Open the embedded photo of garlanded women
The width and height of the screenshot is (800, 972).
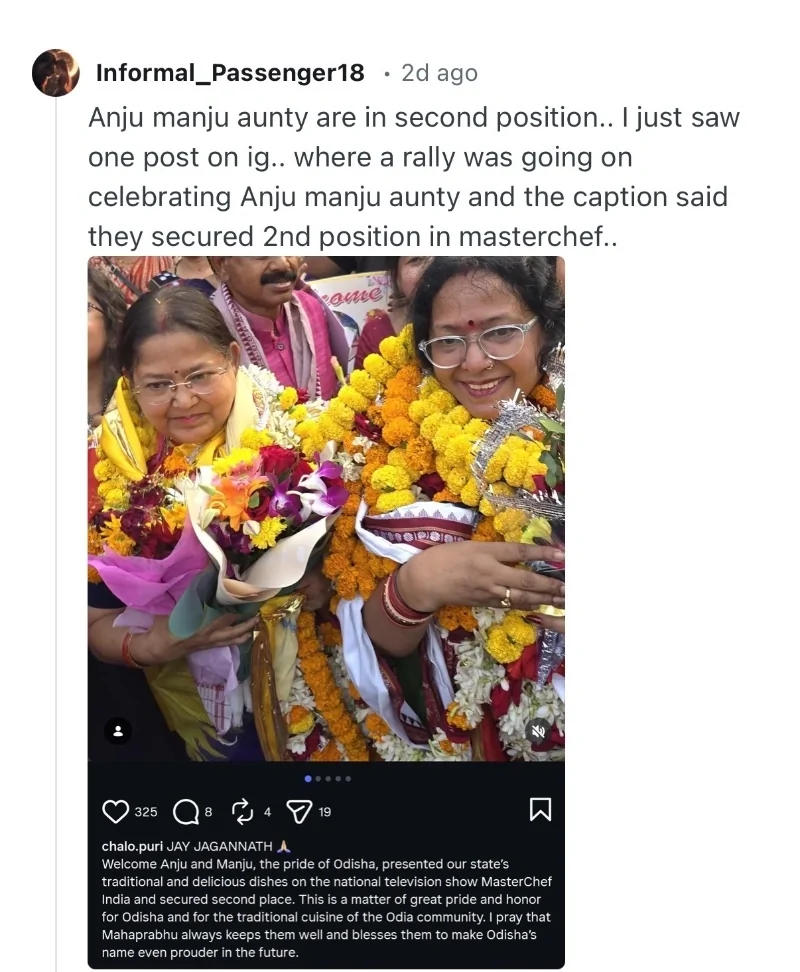[326, 500]
